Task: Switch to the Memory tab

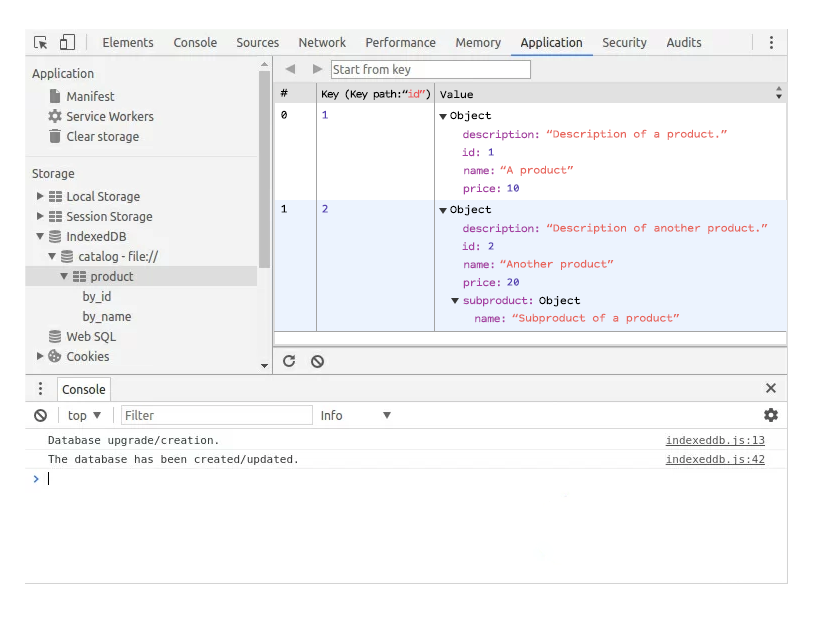Action: click(478, 42)
